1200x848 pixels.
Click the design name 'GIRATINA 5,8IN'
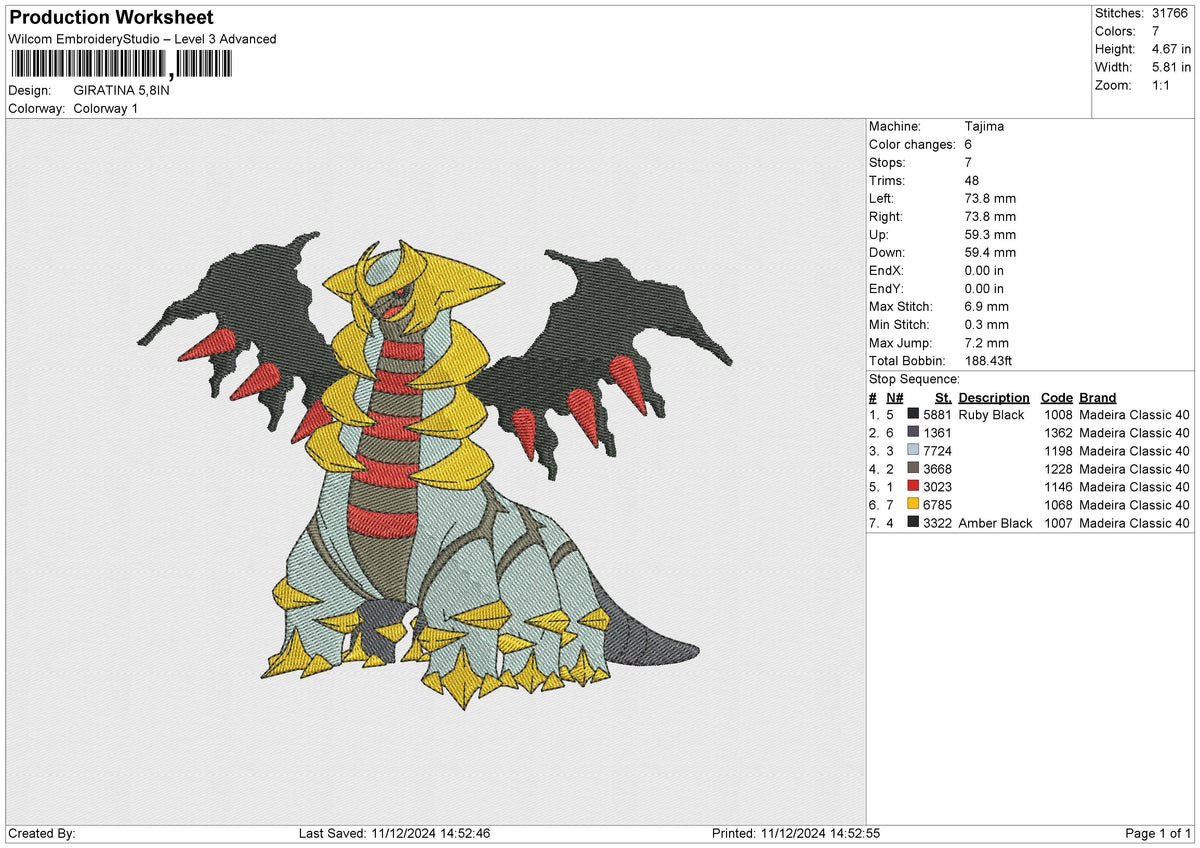click(121, 90)
